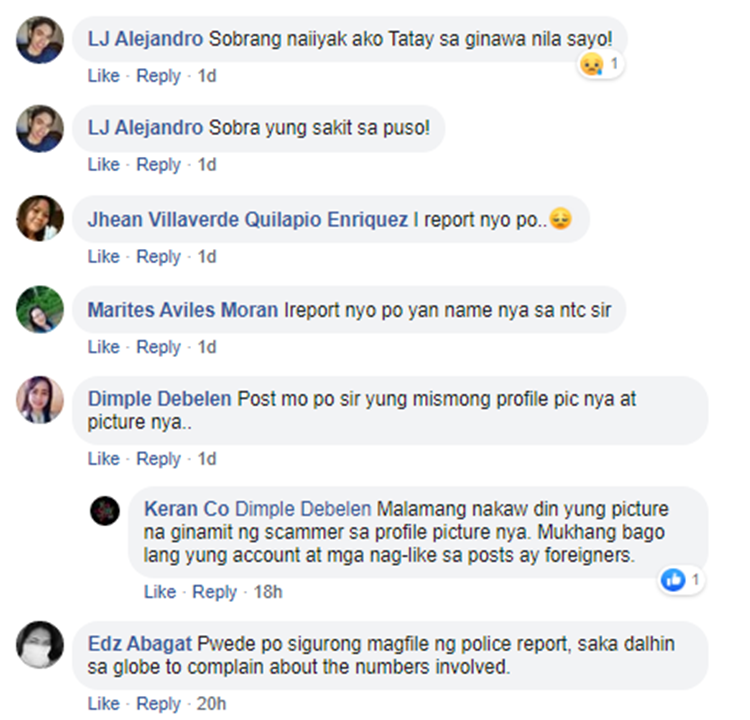Click the sad reaction emoji on LJ Alejandro's comment

pyautogui.click(x=592, y=64)
